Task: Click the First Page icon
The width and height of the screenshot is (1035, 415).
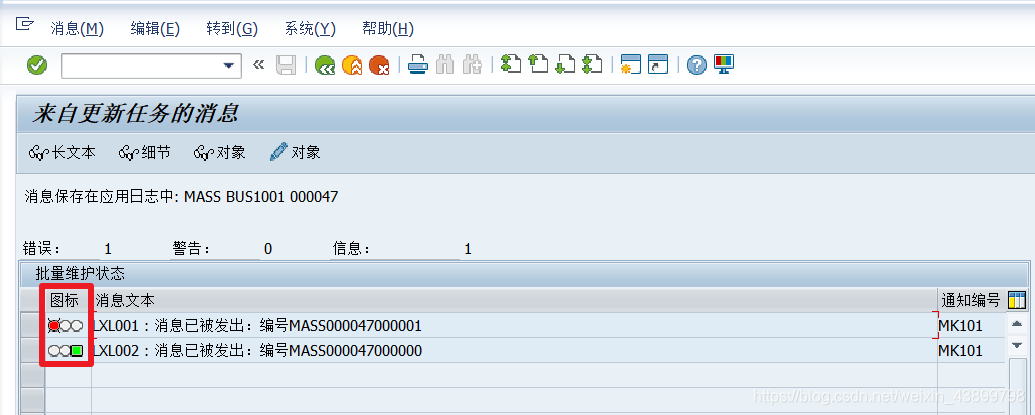Action: coord(511,64)
